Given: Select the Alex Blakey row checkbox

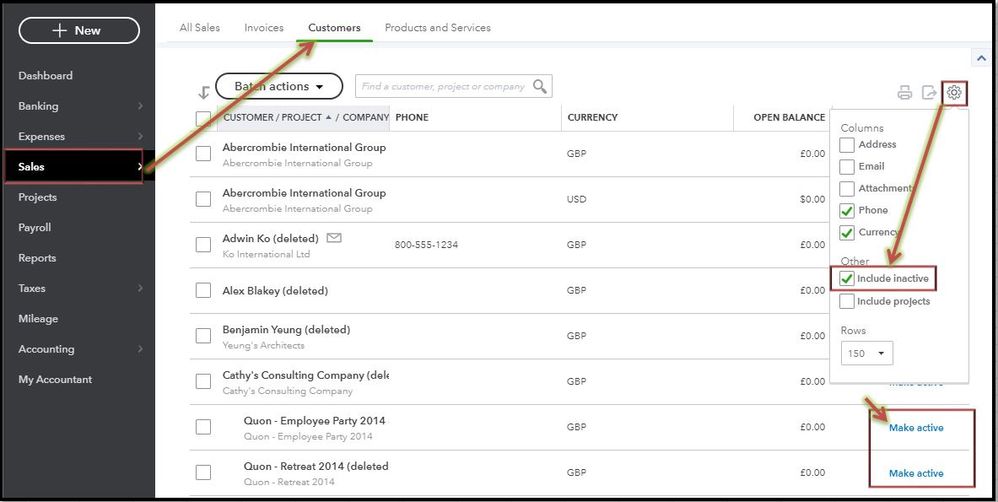Looking at the screenshot, I should [204, 291].
